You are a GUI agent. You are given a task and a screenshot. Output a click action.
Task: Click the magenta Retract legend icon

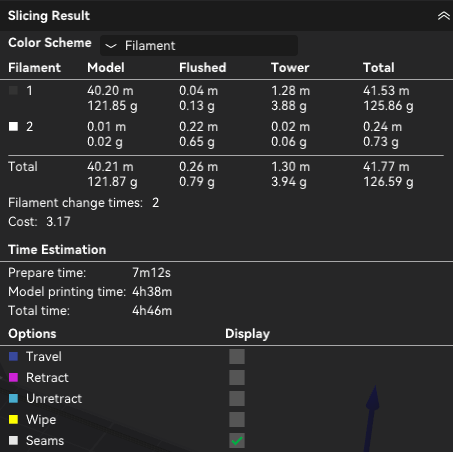(x=13, y=378)
